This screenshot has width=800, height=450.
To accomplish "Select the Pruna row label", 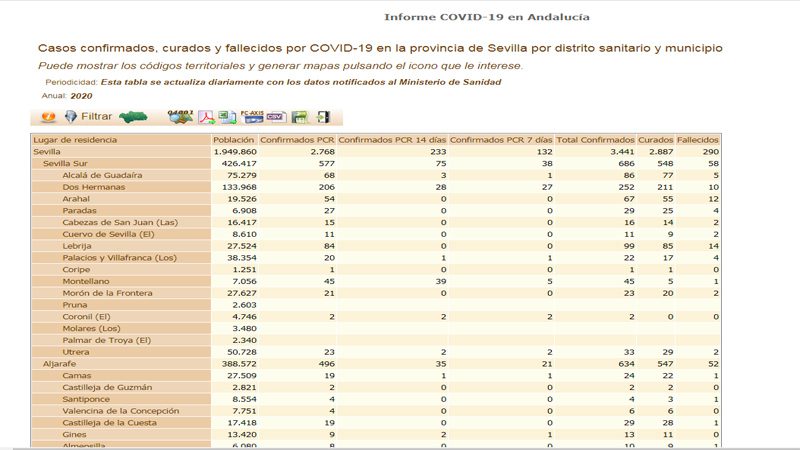I will [x=74, y=305].
